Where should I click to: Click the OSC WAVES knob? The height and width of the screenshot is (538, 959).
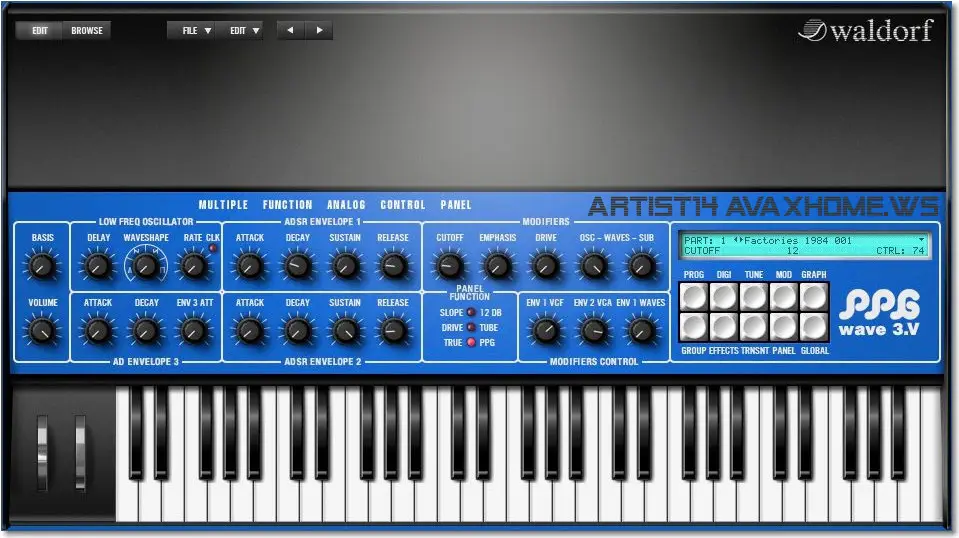click(593, 266)
